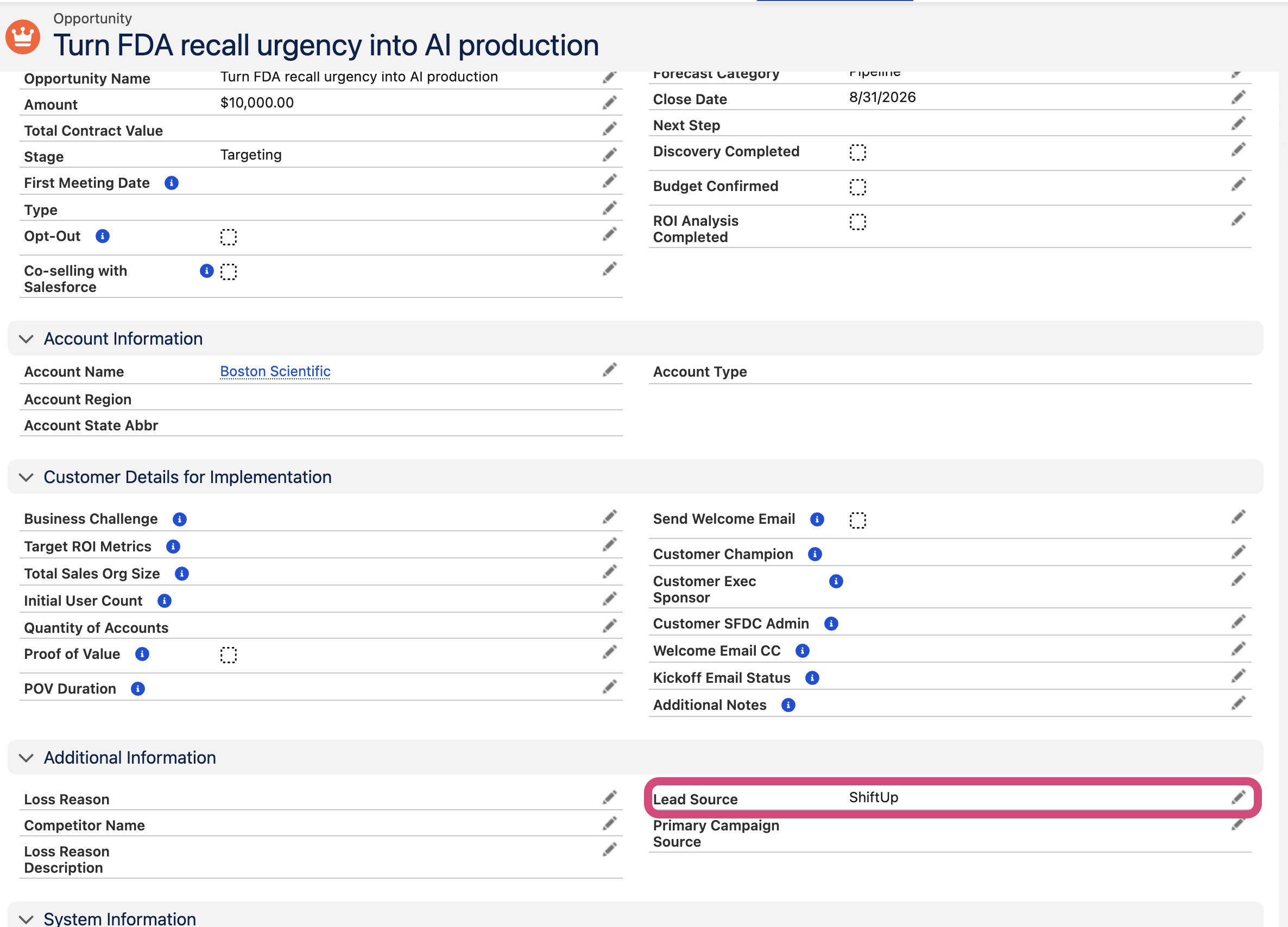This screenshot has height=927, width=1288.
Task: Toggle the Opt-Out checkbox
Action: (228, 237)
